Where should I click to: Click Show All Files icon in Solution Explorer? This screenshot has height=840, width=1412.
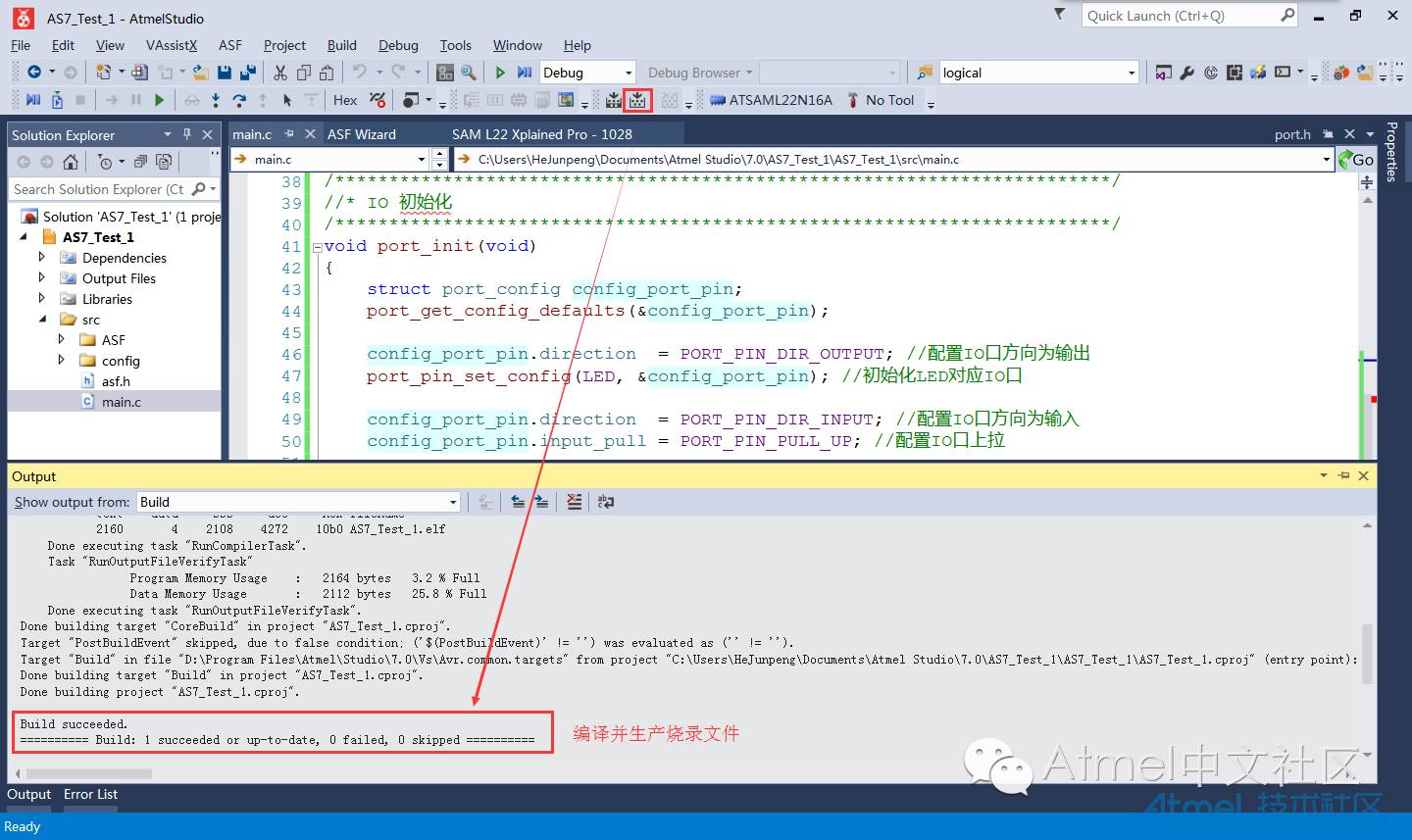(x=164, y=162)
